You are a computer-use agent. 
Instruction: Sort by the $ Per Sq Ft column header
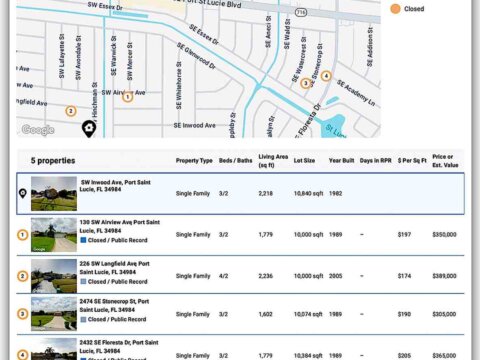[x=412, y=161]
